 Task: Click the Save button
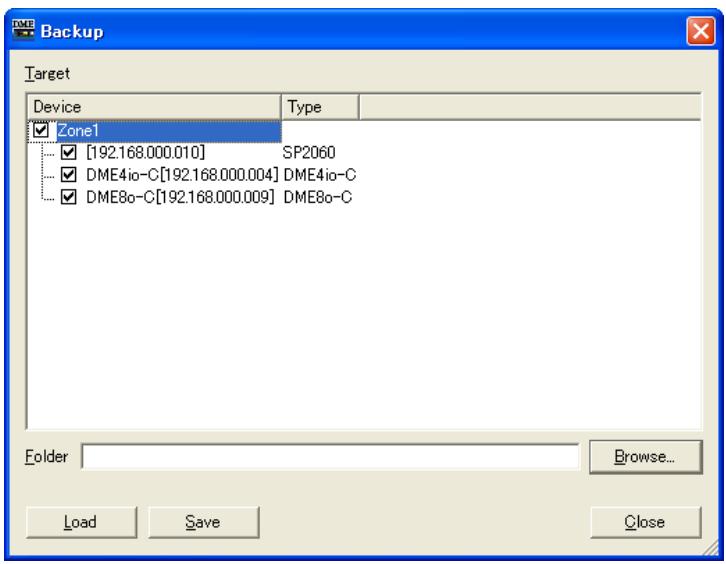[x=204, y=522]
